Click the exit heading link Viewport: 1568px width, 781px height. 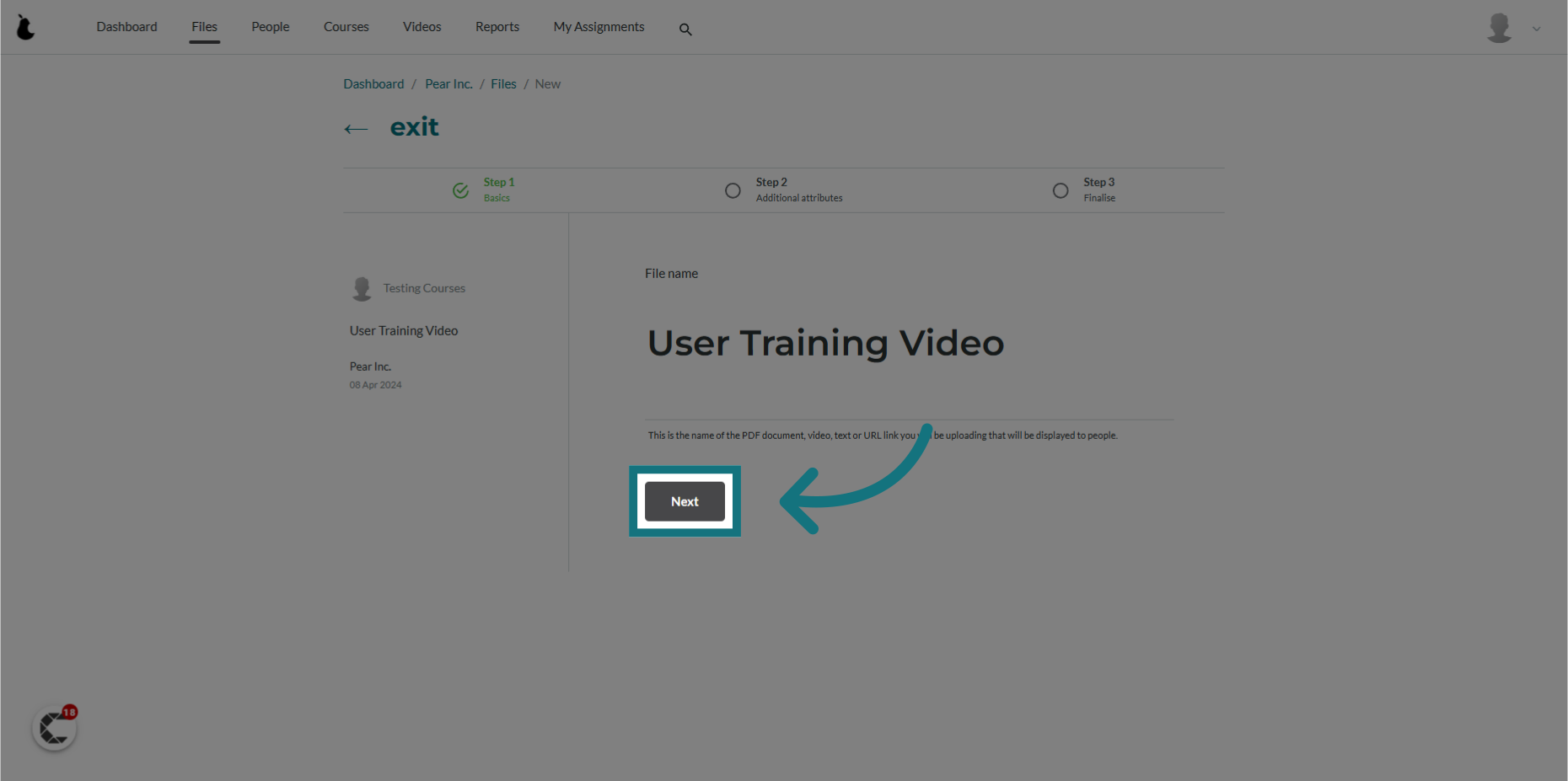coord(414,127)
